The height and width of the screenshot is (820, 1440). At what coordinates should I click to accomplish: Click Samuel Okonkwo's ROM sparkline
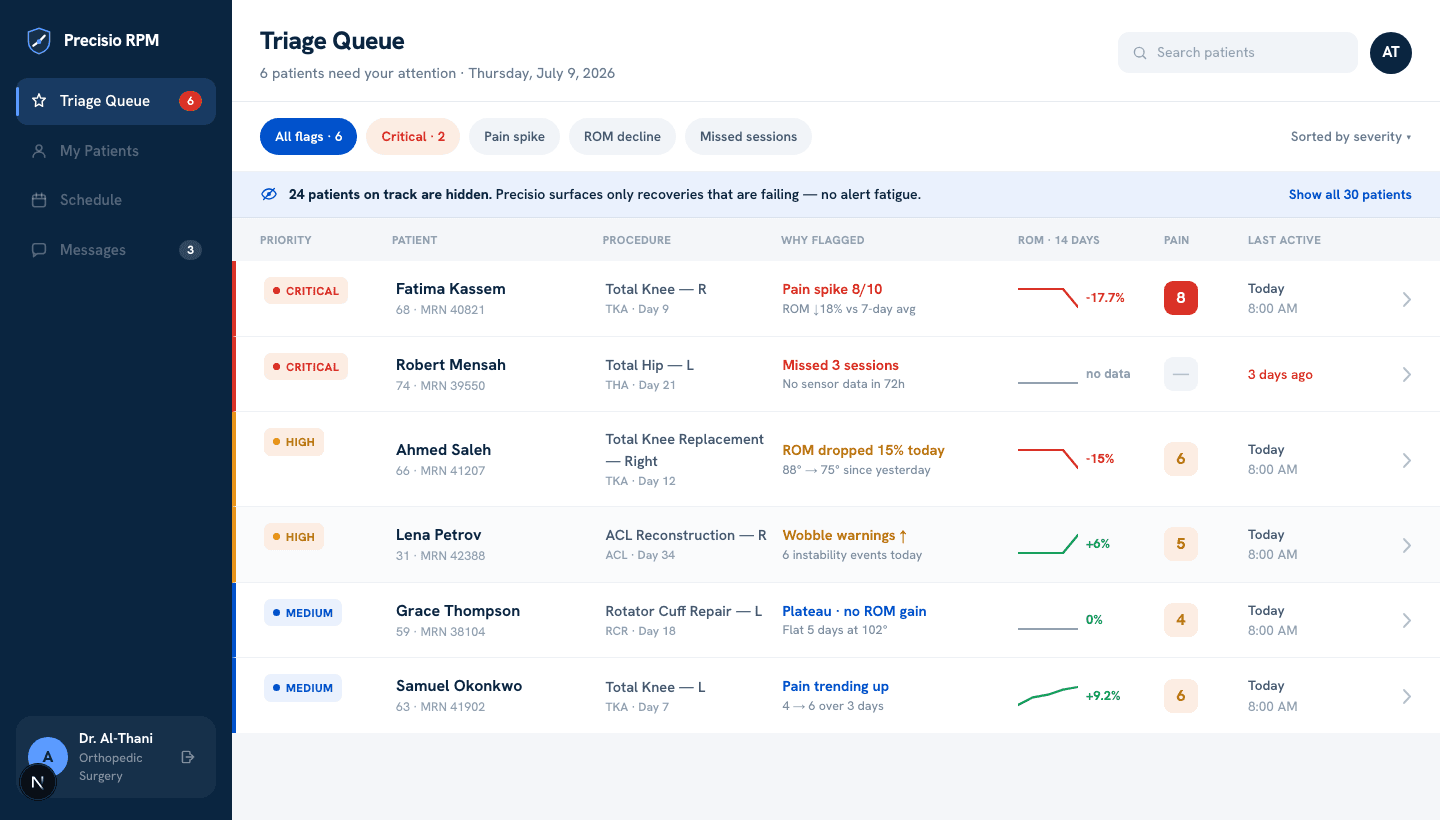(1048, 696)
